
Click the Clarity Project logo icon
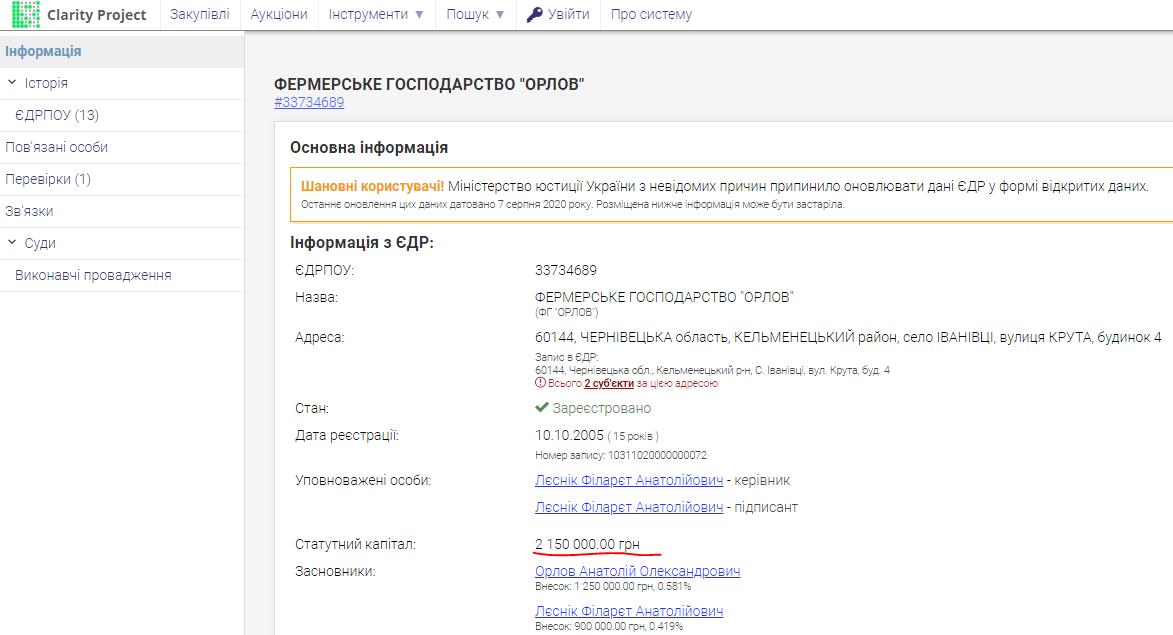click(x=26, y=14)
